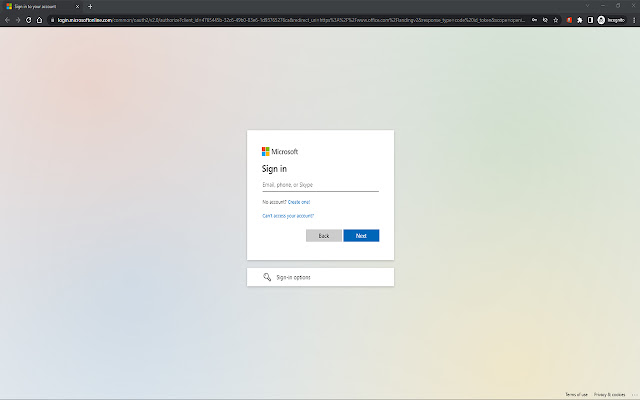Click the 'Sign in' heading text

point(274,169)
